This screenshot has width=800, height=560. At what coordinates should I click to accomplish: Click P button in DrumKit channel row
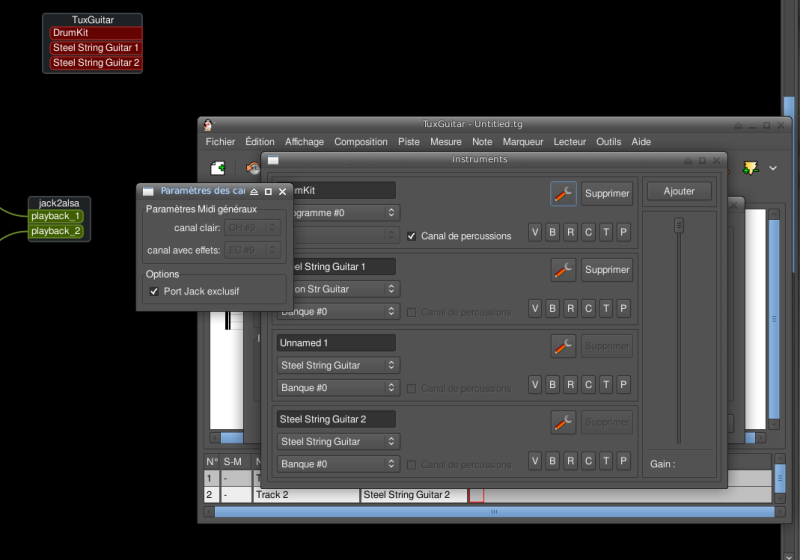[x=623, y=232]
